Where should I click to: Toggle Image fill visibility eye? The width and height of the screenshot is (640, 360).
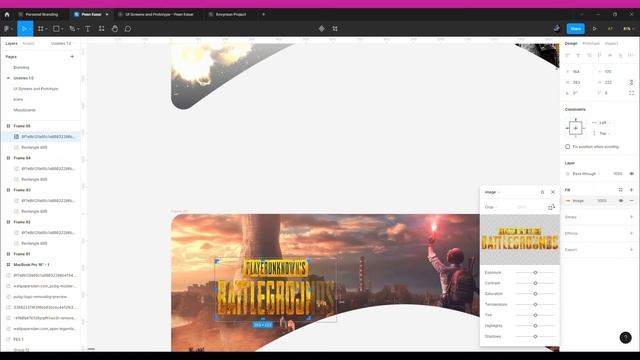pos(621,201)
